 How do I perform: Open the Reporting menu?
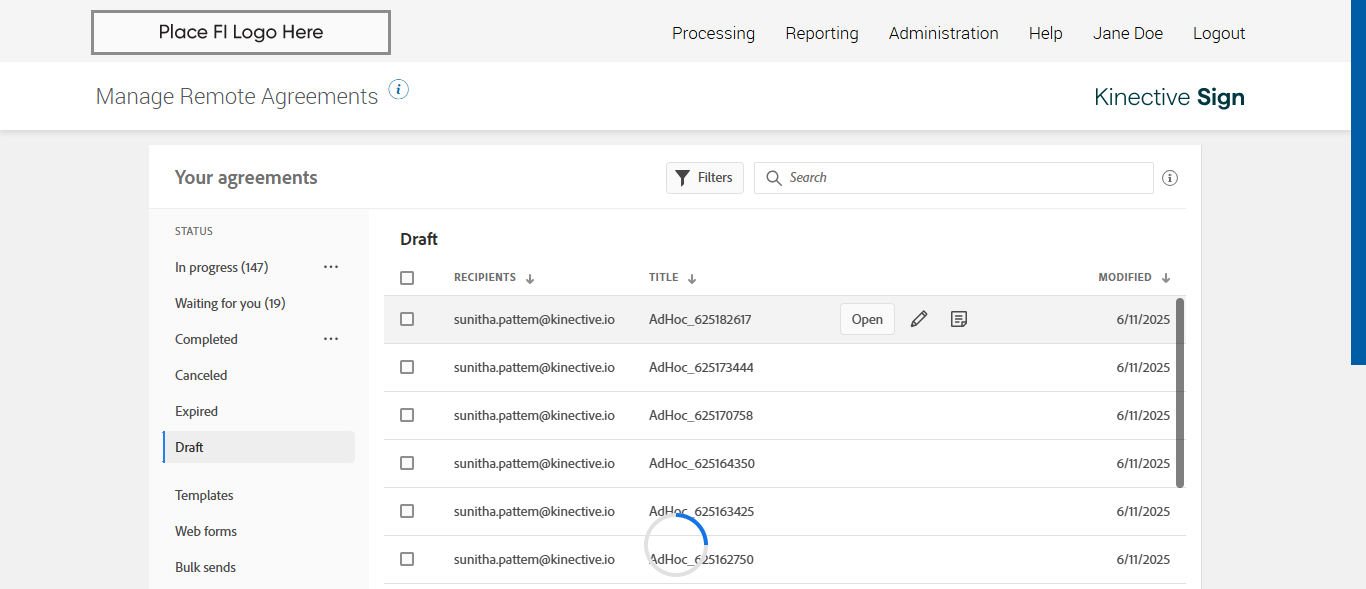click(x=821, y=33)
